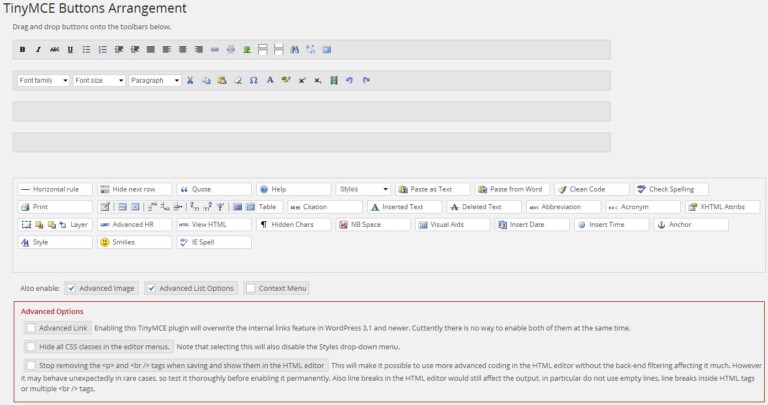Screen dimensions: 768x405
Task: Click the XHTML Attribs button
Action: 722,207
